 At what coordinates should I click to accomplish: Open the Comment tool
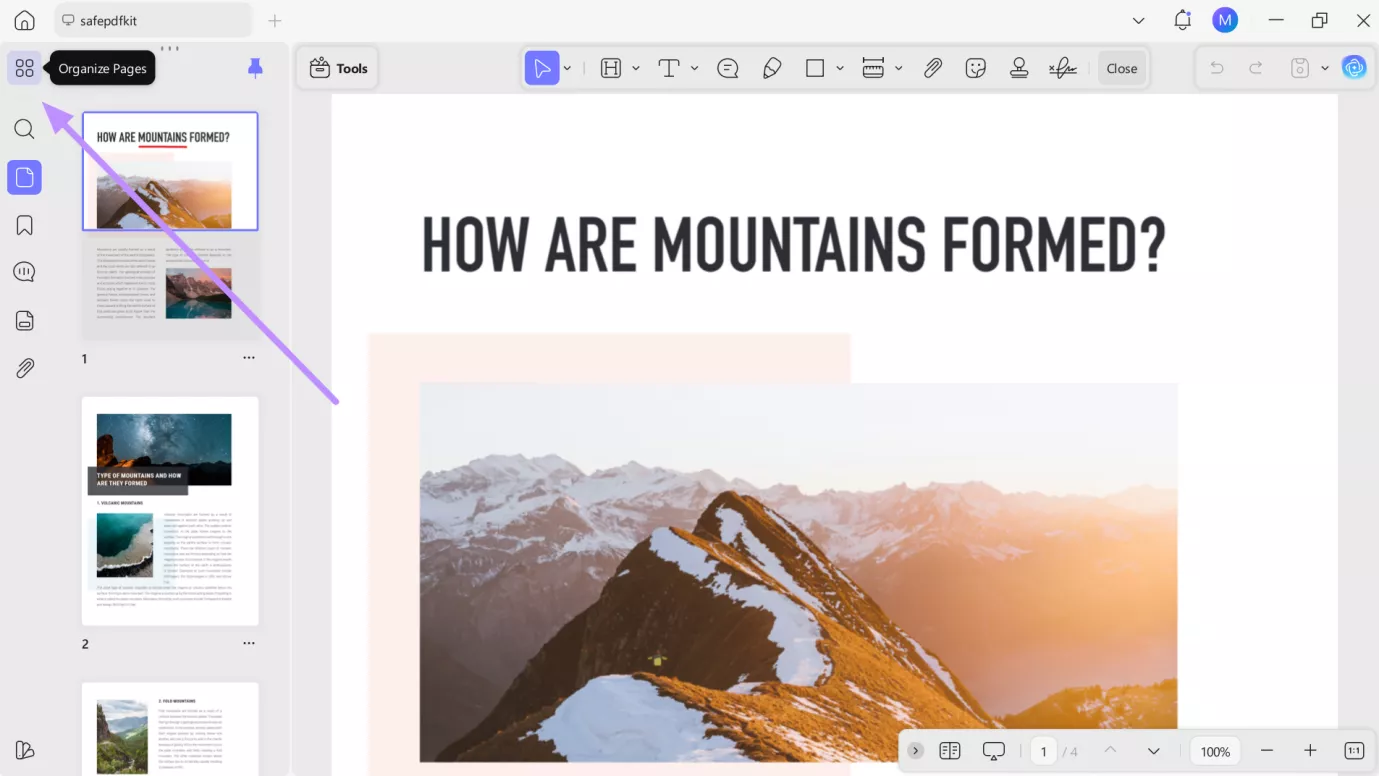(727, 68)
